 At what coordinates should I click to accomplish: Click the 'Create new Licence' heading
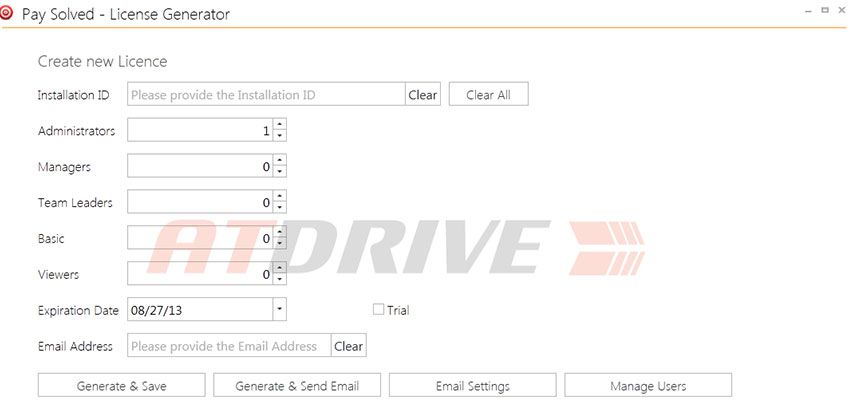point(102,62)
